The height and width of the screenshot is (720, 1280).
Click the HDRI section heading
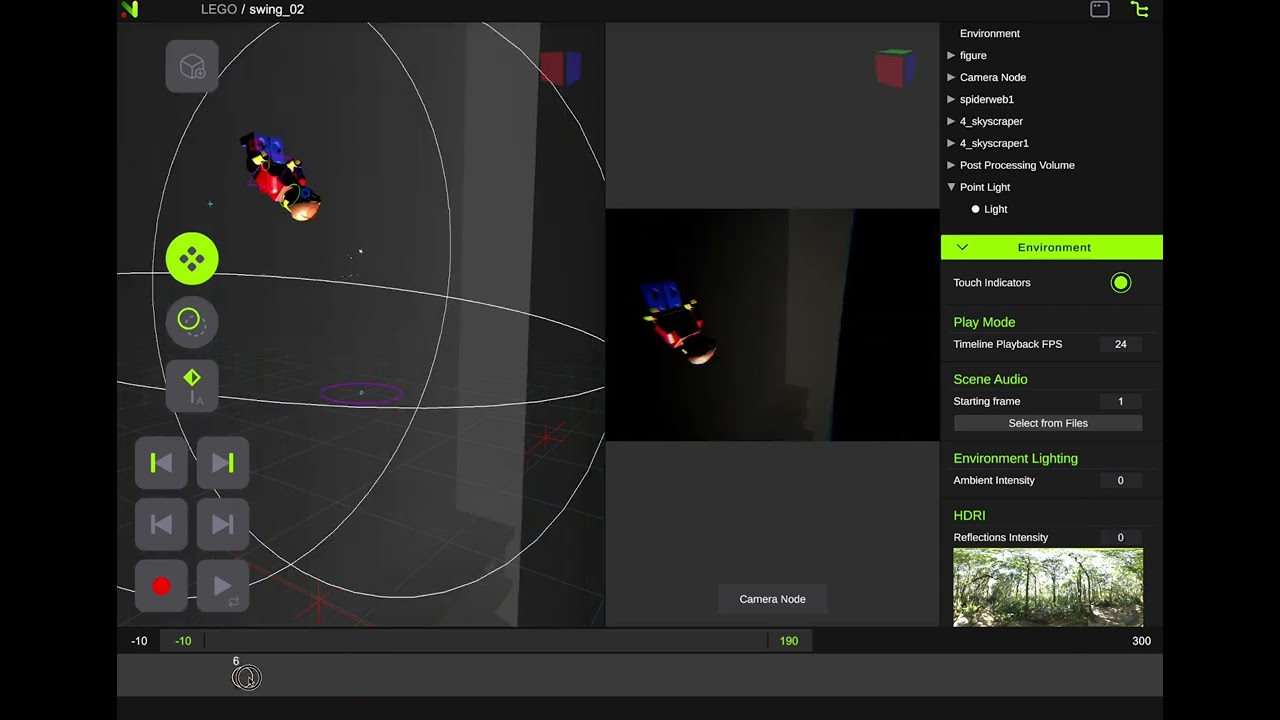(969, 515)
